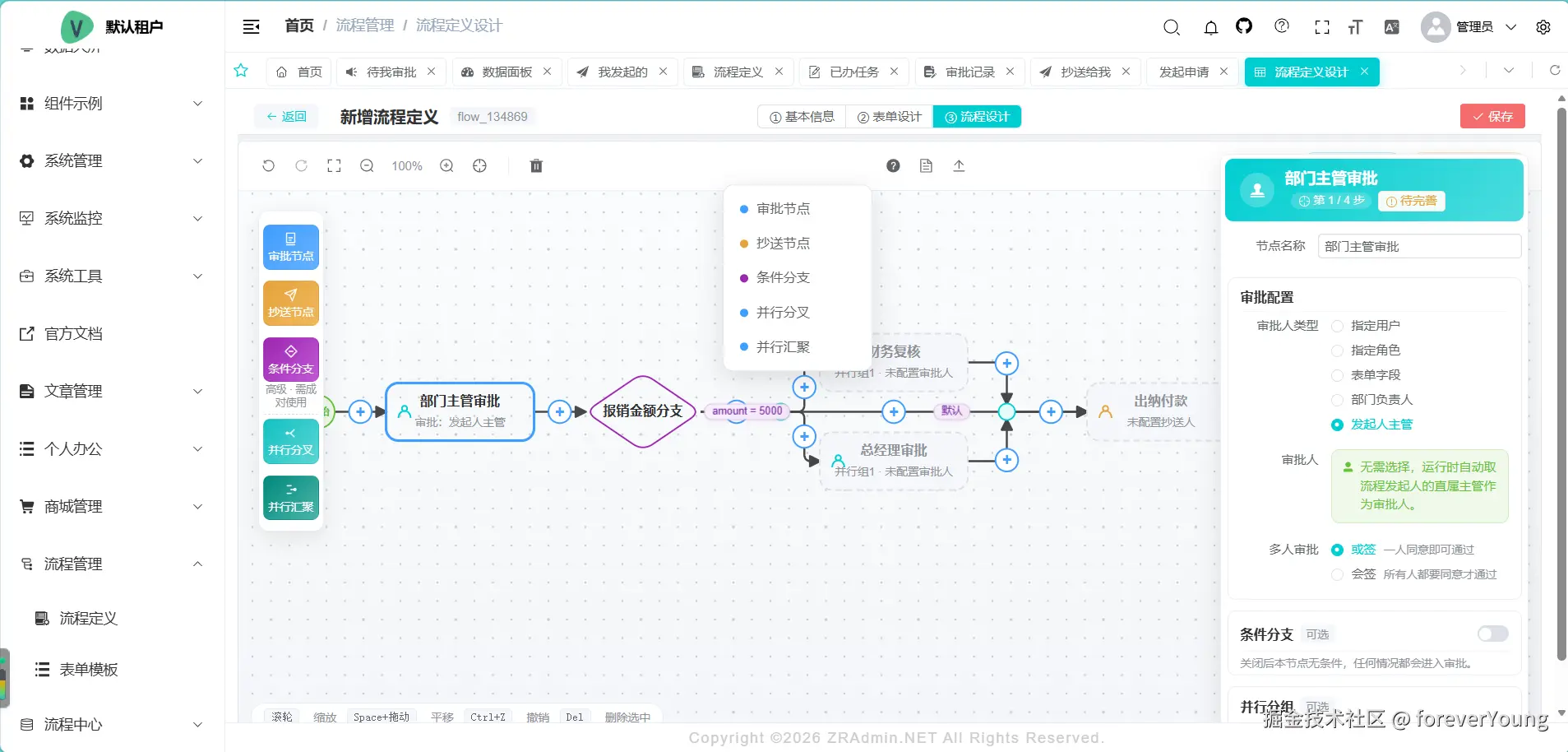Click the 返回 back button

coord(286,117)
